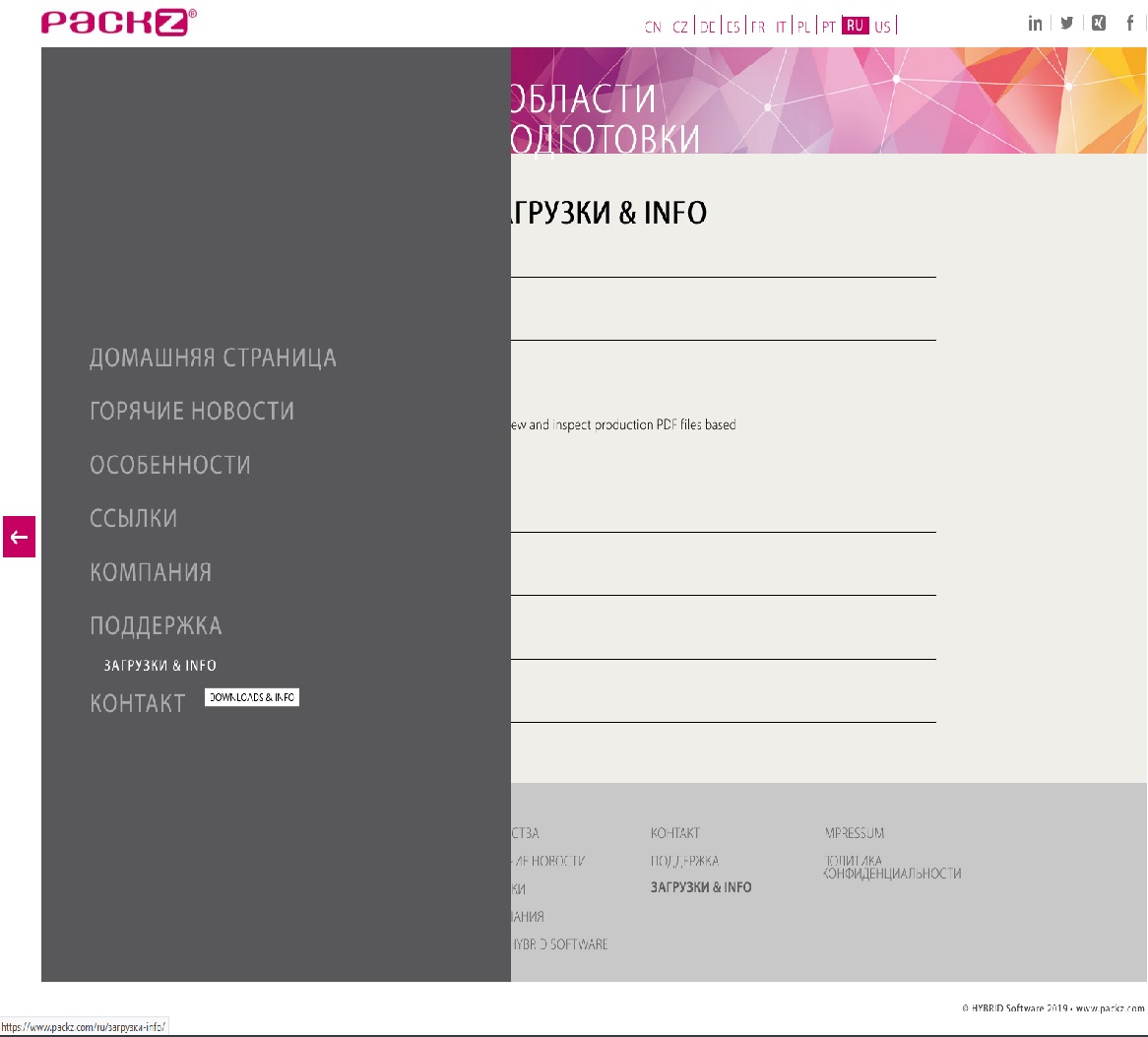This screenshot has height=1037, width=1148.
Task: Open ЗАГРУЗКИ & INFO submenu item
Action: [x=159, y=666]
